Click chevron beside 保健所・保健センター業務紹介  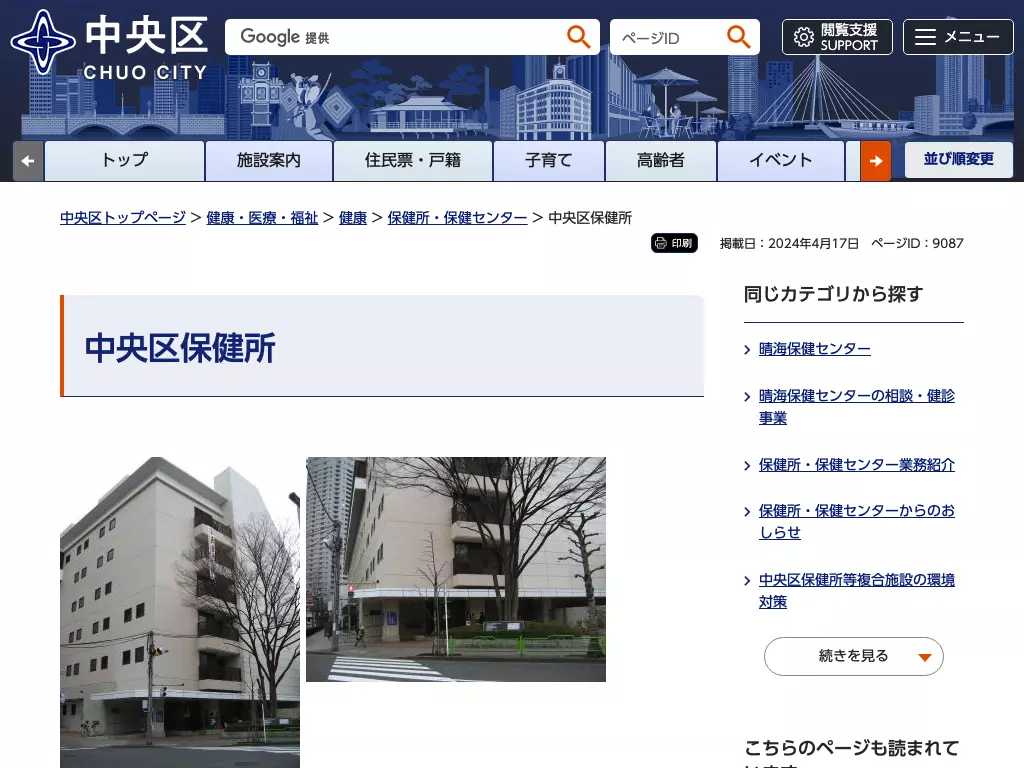pyautogui.click(x=748, y=466)
